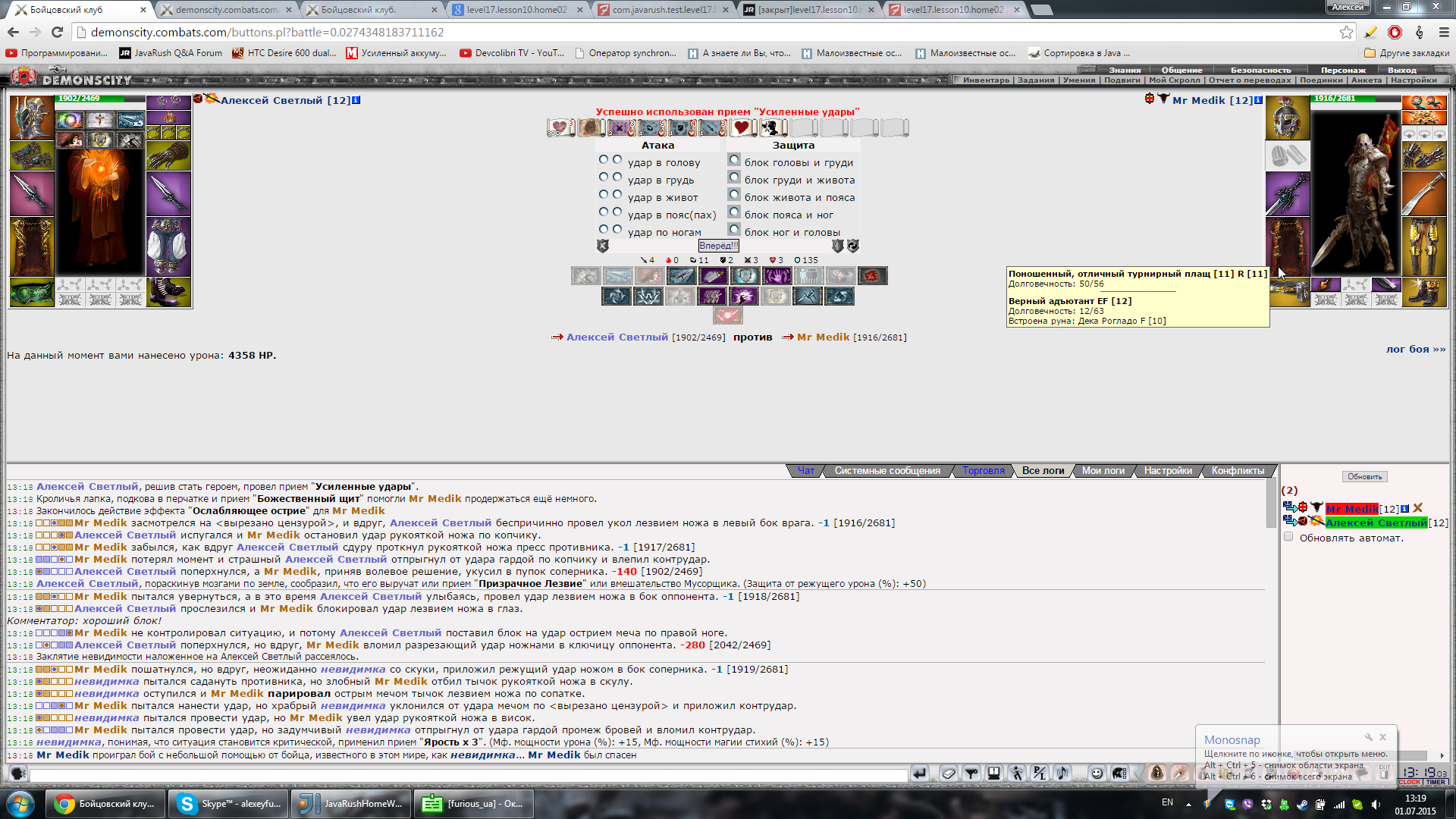The height and width of the screenshot is (819, 1456).
Task: Click the shield refresh icon beside Вперёд
Action: click(x=853, y=246)
